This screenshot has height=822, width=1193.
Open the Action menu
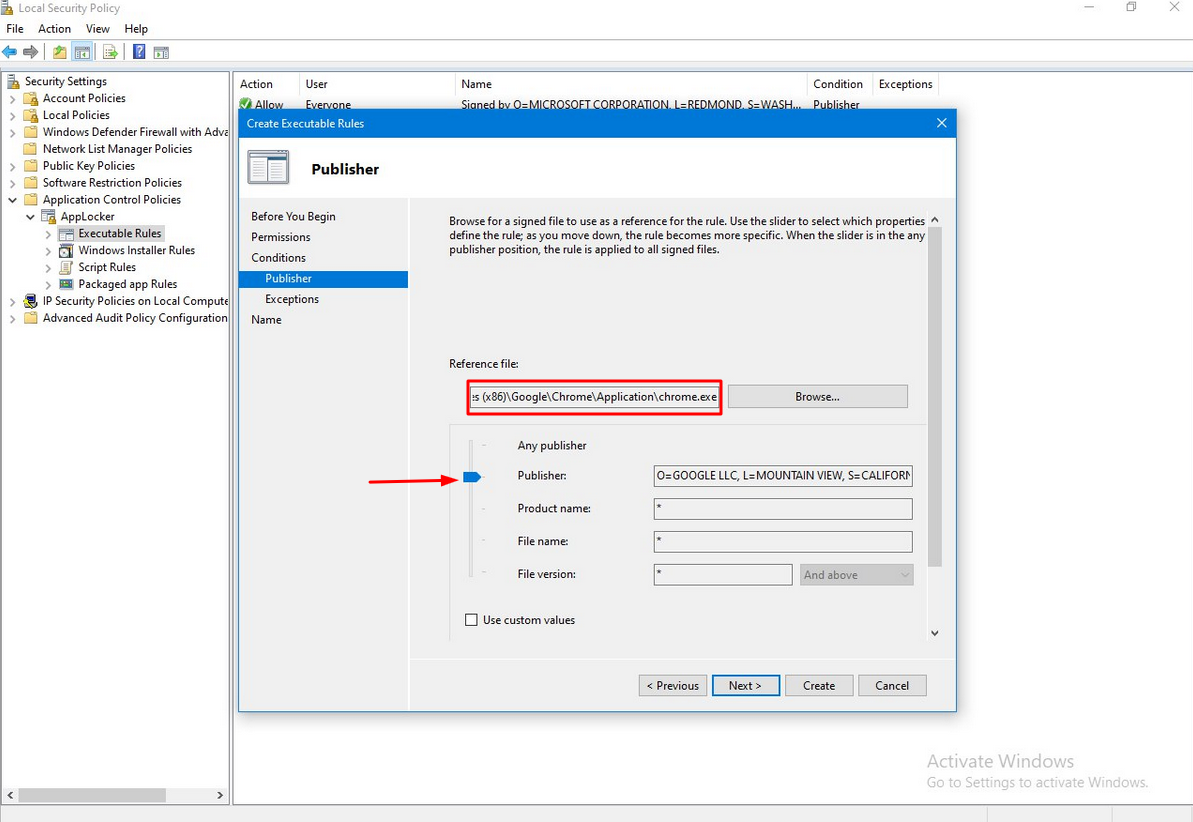54,29
